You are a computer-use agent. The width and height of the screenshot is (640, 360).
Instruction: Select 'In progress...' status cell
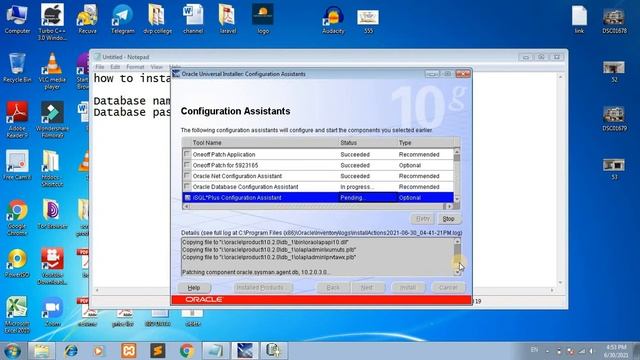click(x=368, y=187)
